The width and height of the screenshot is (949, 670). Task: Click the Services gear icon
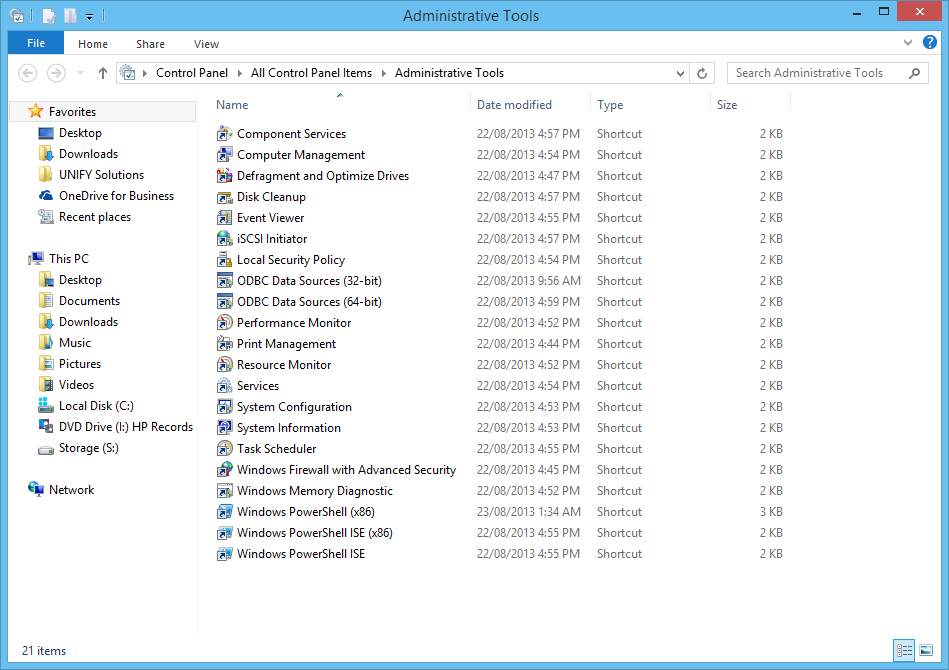[x=225, y=386]
